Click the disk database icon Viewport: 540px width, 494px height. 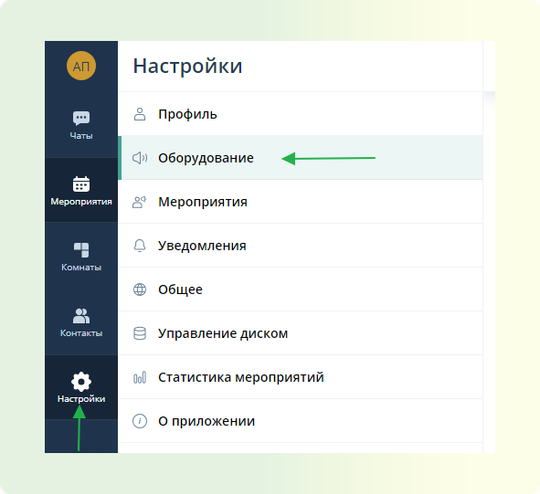coord(139,333)
